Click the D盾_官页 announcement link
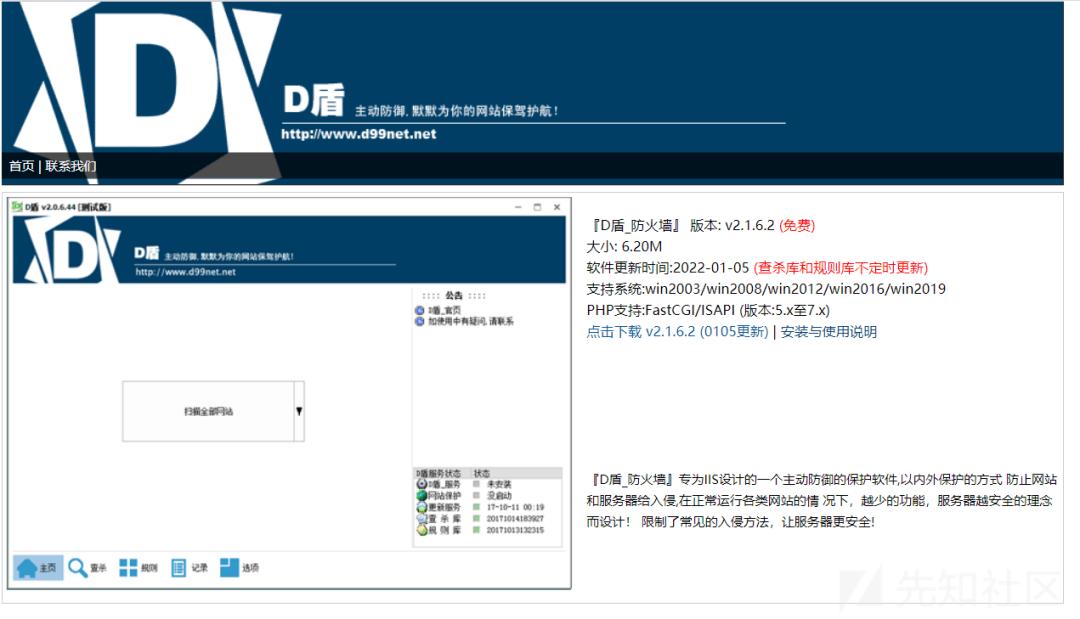Viewport: 1080px width, 619px height. pos(444,311)
